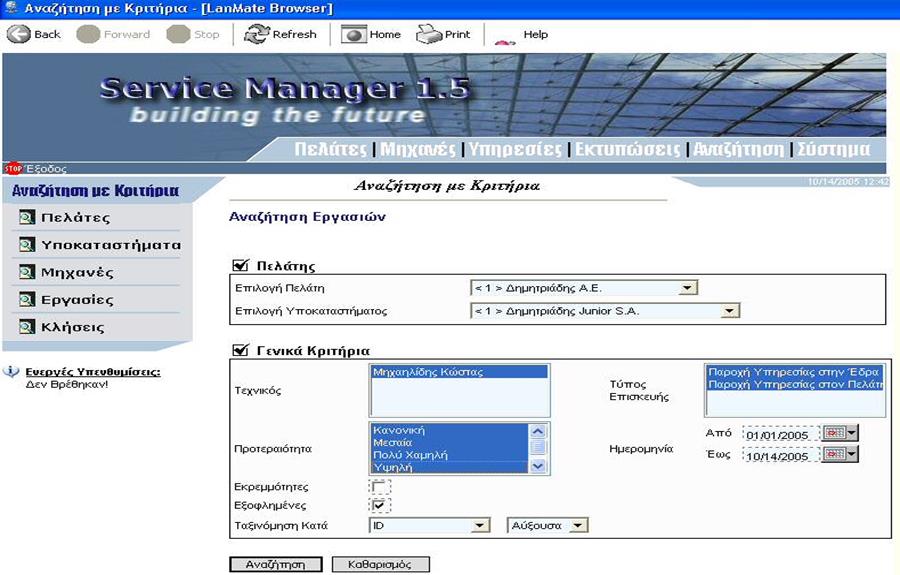The width and height of the screenshot is (900, 575).
Task: Select Υψηλή priority option
Action: click(449, 467)
